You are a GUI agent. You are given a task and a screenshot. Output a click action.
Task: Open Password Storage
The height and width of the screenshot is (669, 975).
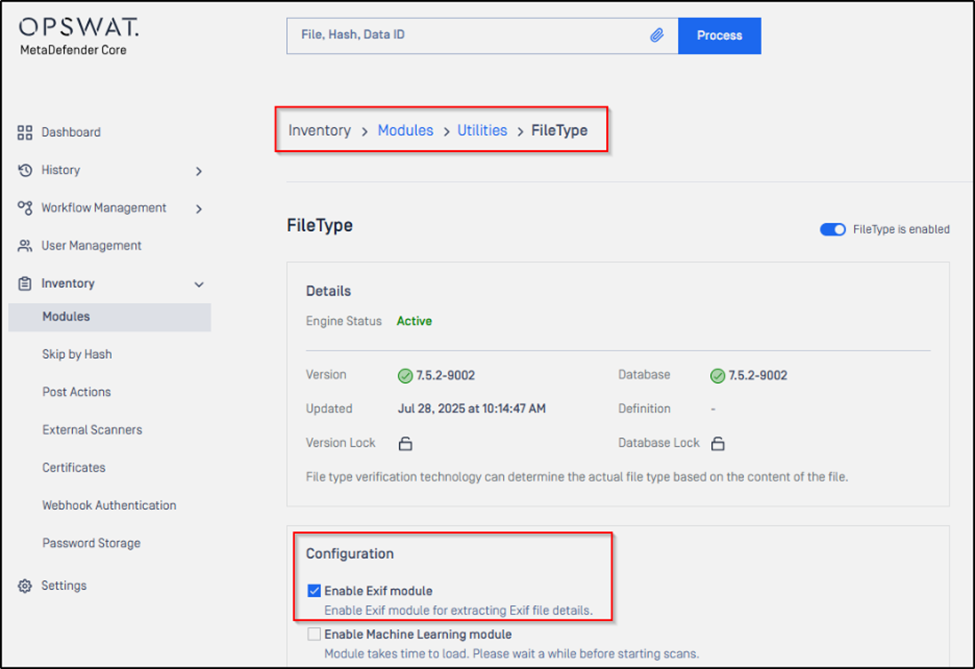[91, 543]
